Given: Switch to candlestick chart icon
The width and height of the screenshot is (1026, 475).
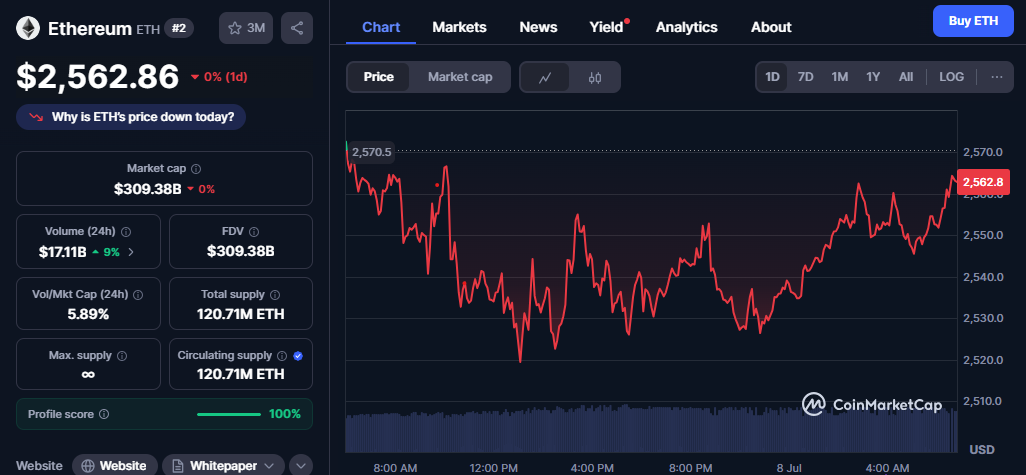Looking at the screenshot, I should [594, 77].
